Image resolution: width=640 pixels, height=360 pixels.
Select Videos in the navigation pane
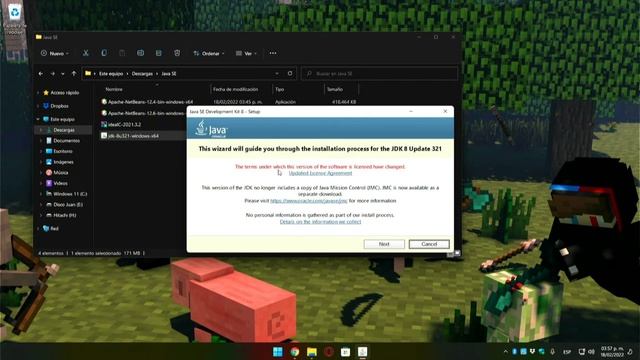[57, 183]
